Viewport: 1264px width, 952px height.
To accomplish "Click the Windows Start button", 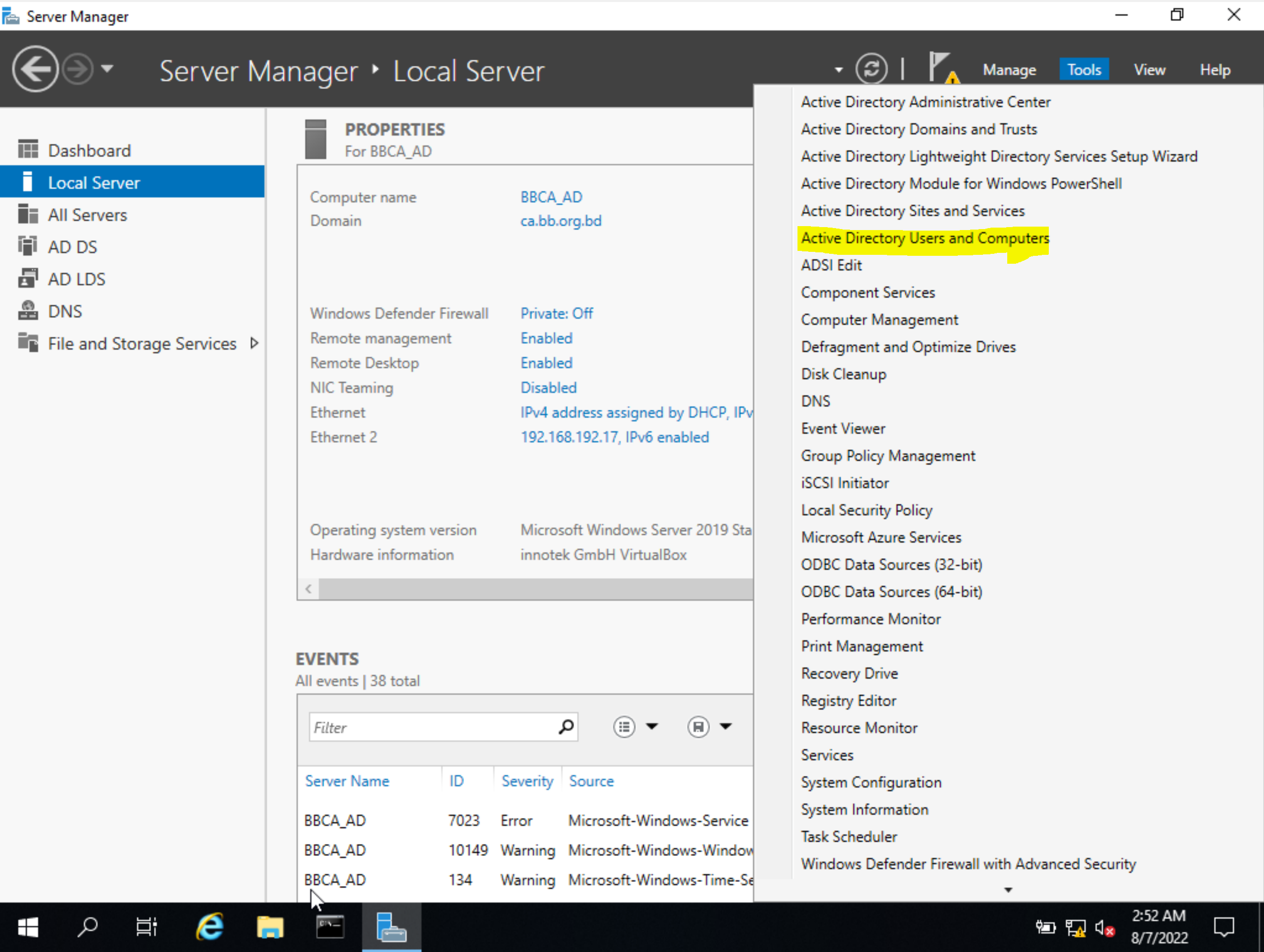I will click(27, 927).
